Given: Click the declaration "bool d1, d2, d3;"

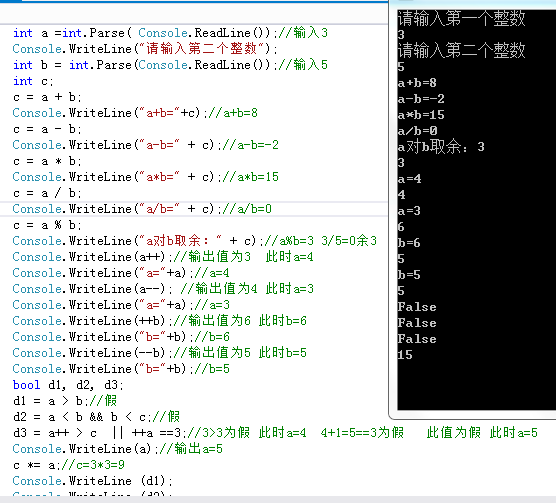Looking at the screenshot, I should click(68, 385).
